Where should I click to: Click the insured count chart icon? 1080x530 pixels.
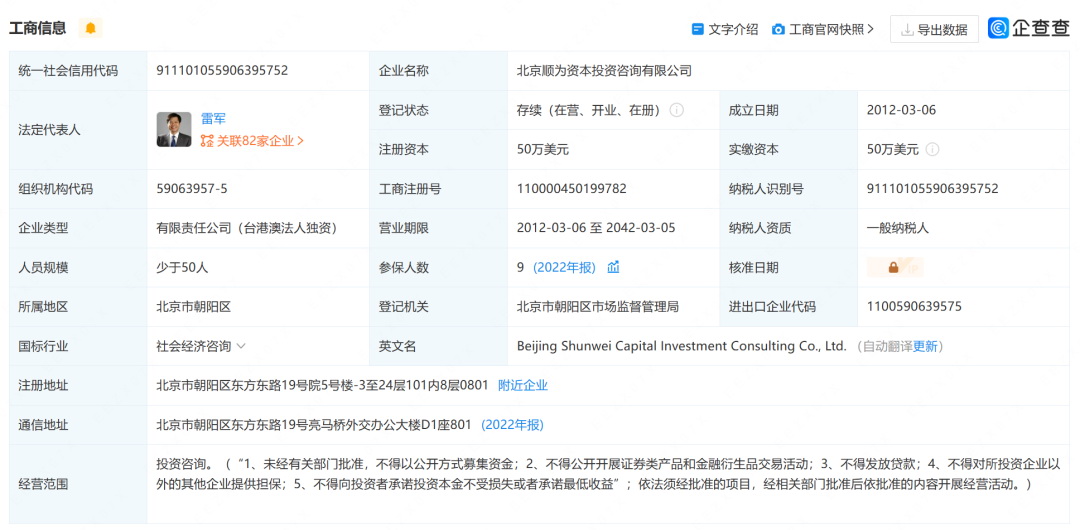pos(613,267)
